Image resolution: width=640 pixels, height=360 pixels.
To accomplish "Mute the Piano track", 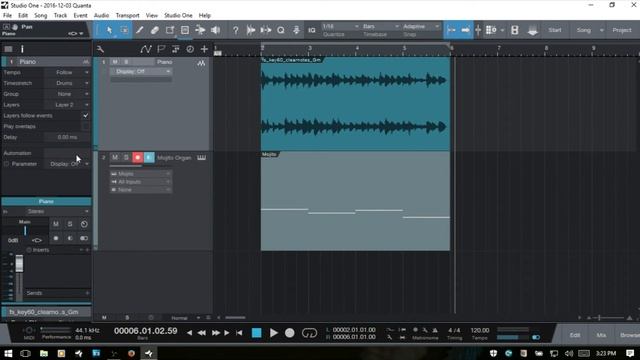I will coord(115,62).
